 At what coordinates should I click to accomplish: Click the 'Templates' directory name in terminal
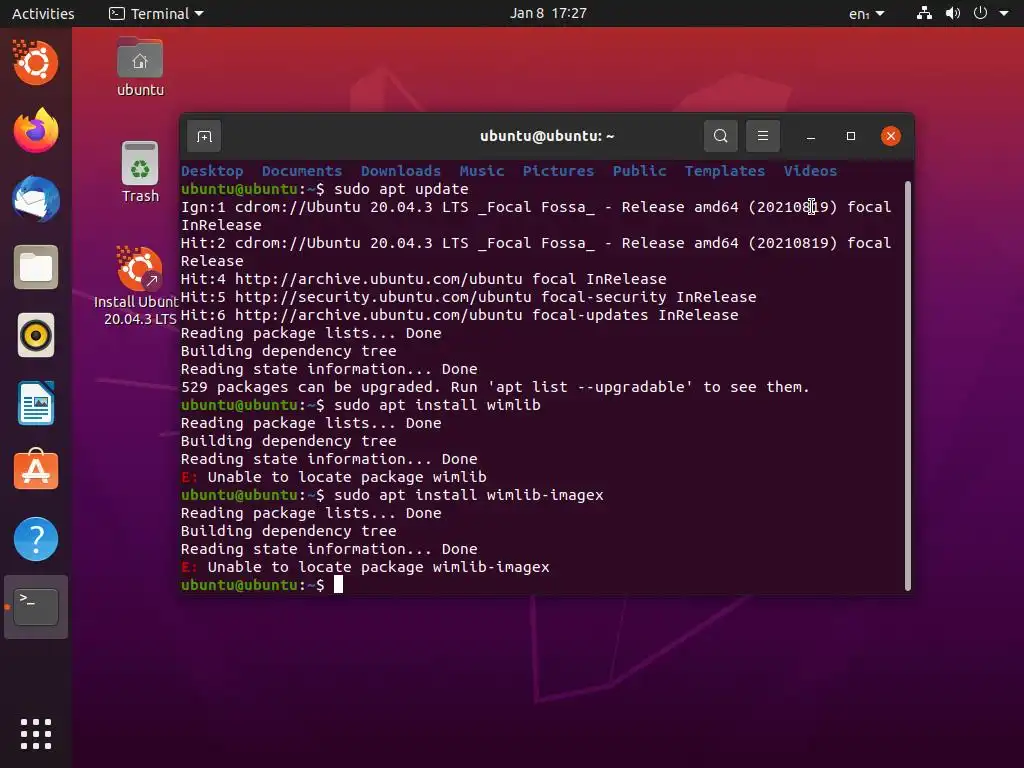724,171
